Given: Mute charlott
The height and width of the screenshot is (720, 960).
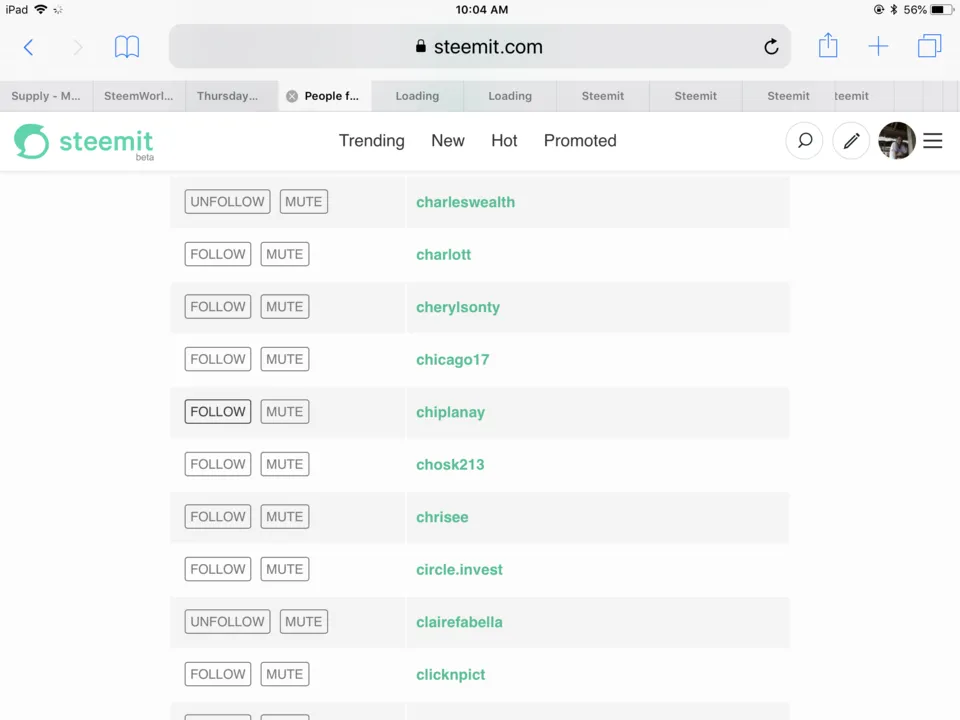Looking at the screenshot, I should (285, 254).
